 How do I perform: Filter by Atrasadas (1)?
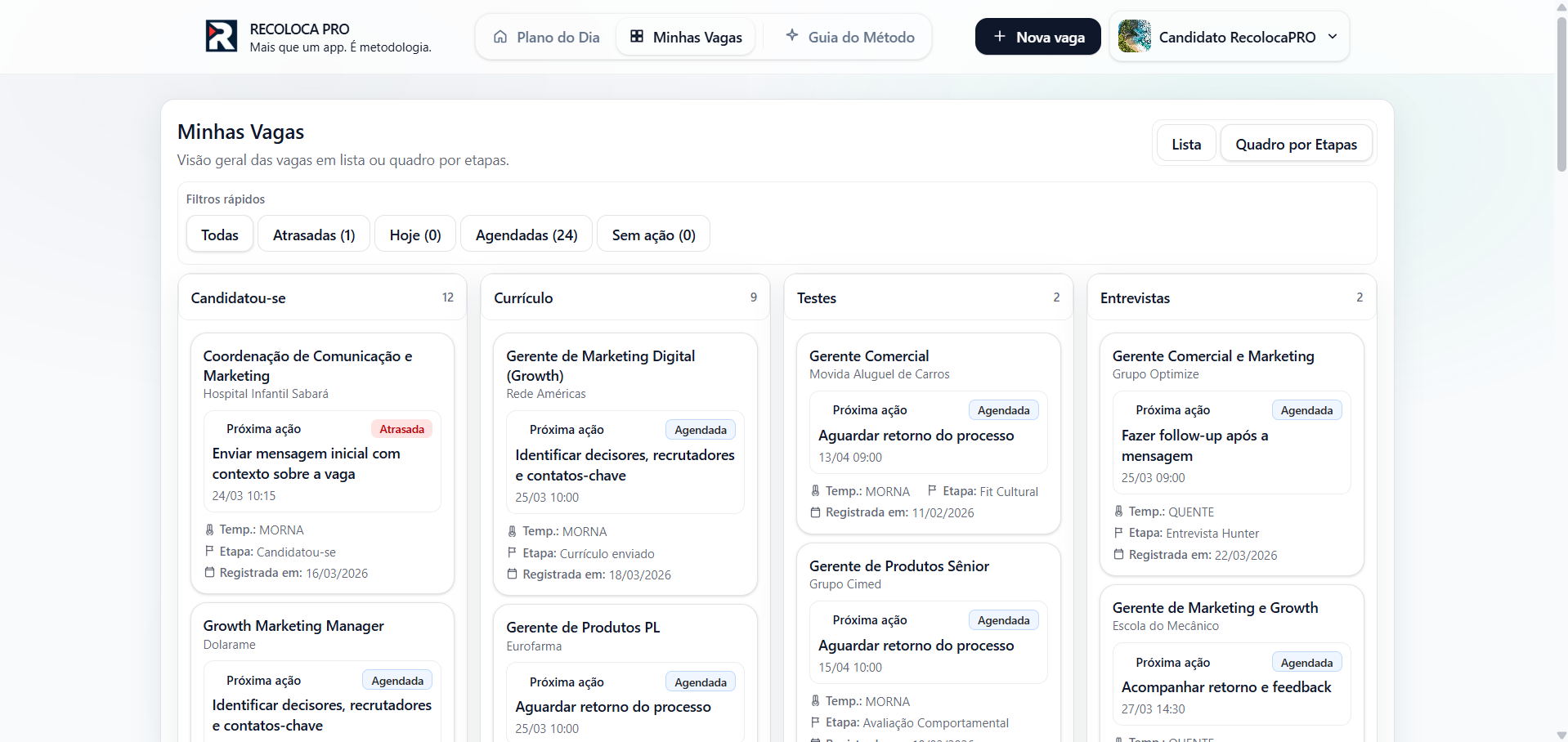tap(314, 235)
